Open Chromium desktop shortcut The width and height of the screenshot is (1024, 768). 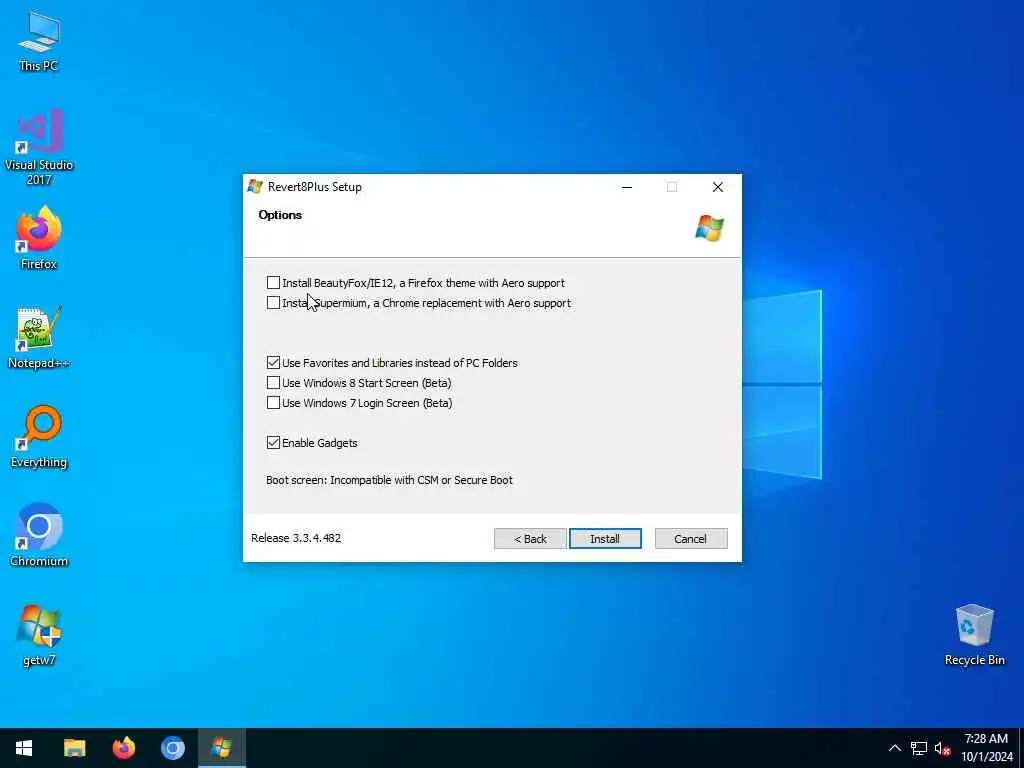pos(39,535)
